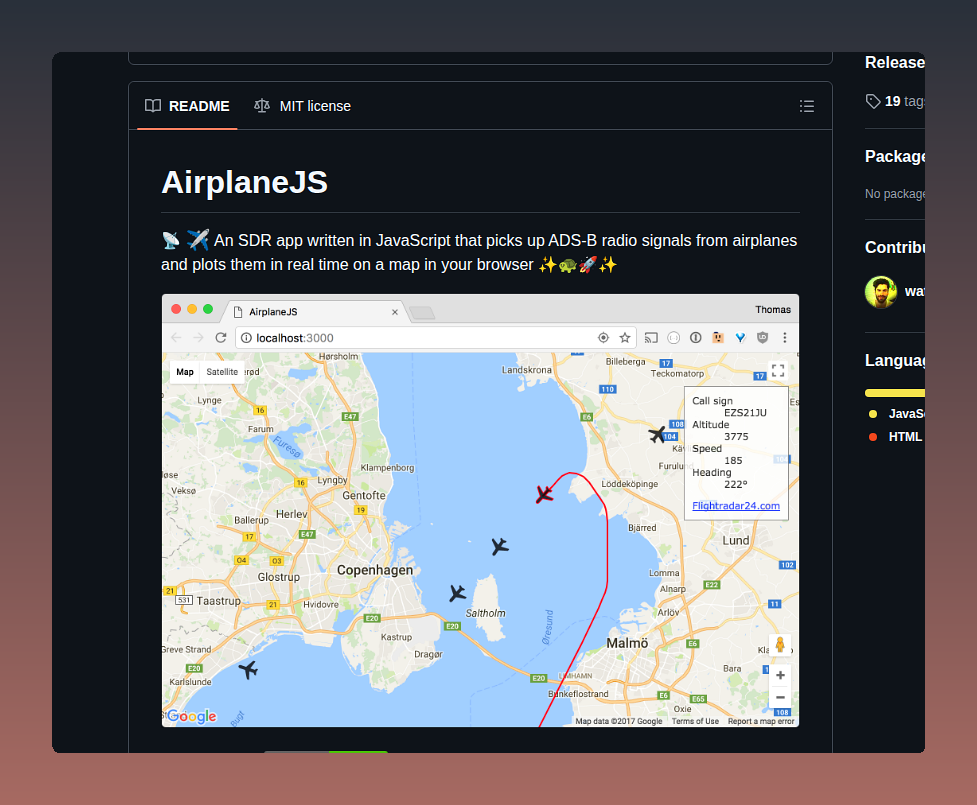977x805 pixels.
Task: Open the 19 tags link
Action: [904, 101]
